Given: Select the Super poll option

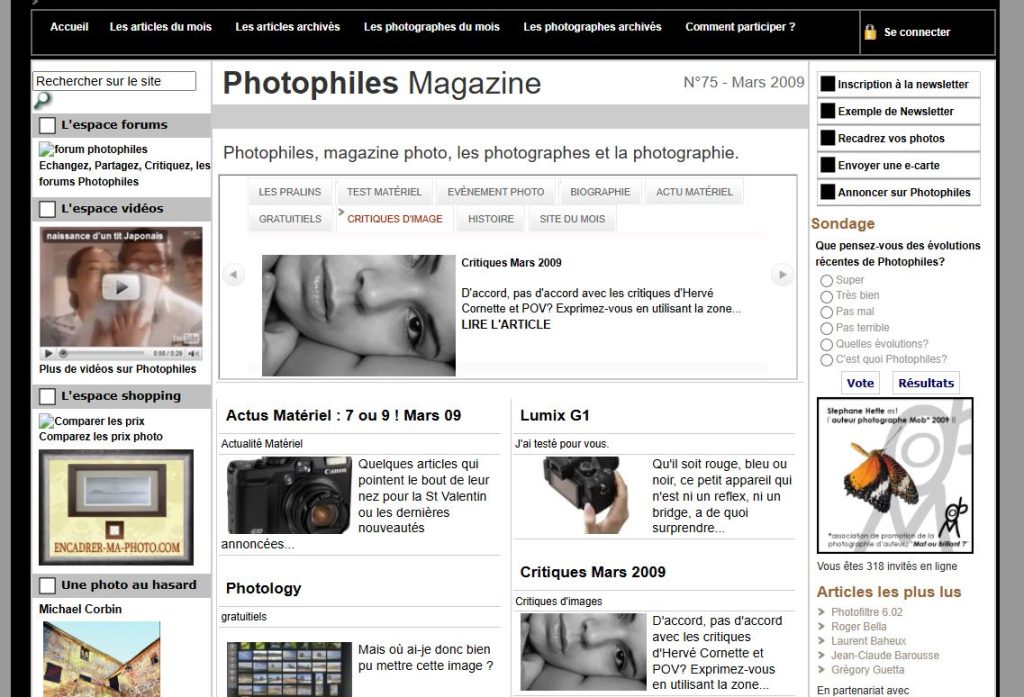Looking at the screenshot, I should click(826, 281).
